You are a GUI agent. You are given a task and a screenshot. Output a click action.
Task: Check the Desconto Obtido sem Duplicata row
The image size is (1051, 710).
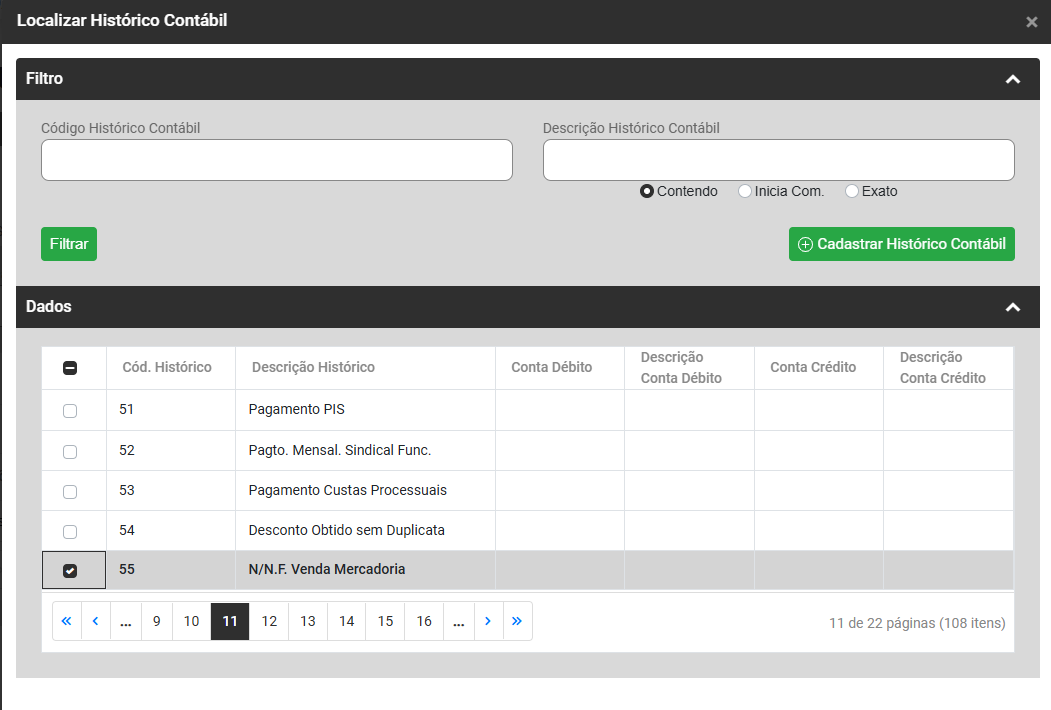pyautogui.click(x=70, y=531)
